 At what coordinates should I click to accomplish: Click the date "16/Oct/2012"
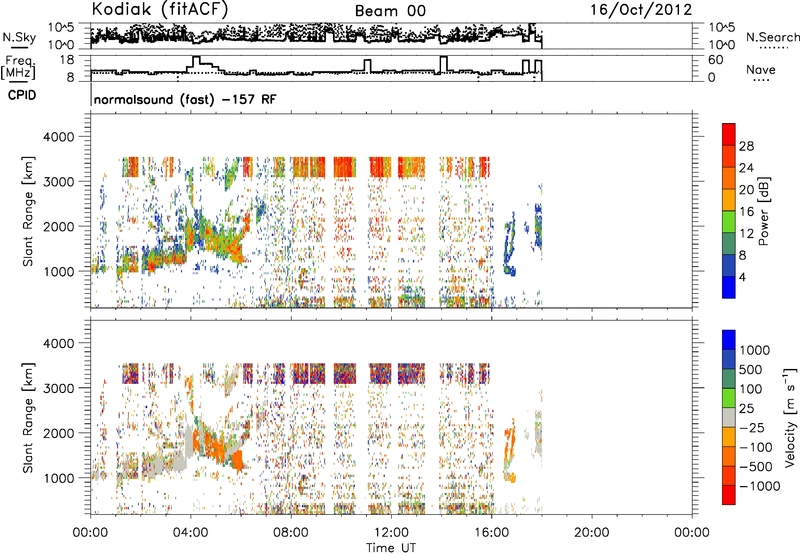641,10
